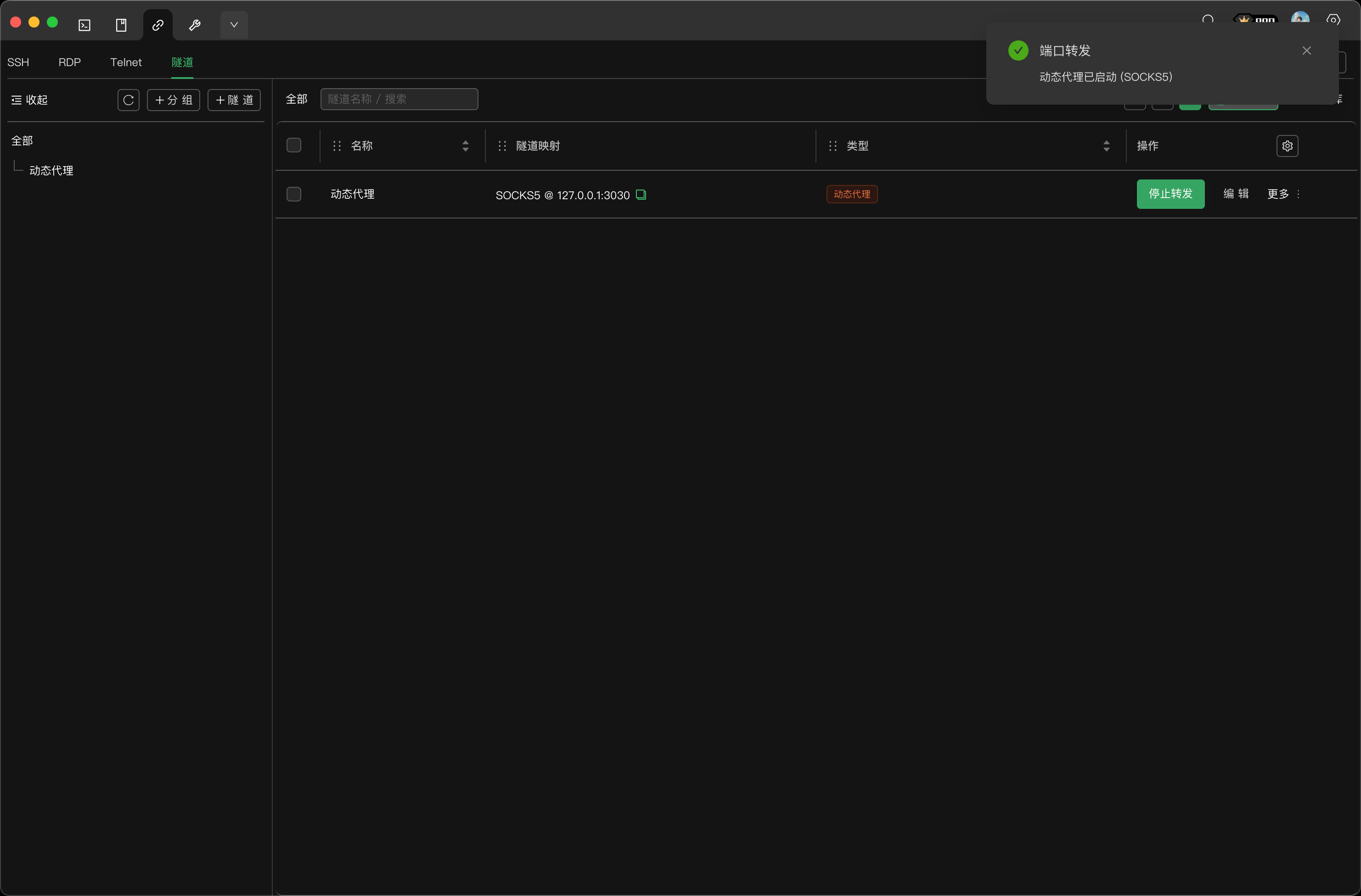
Task: Dismiss the 端口转发 notification
Action: (1307, 51)
